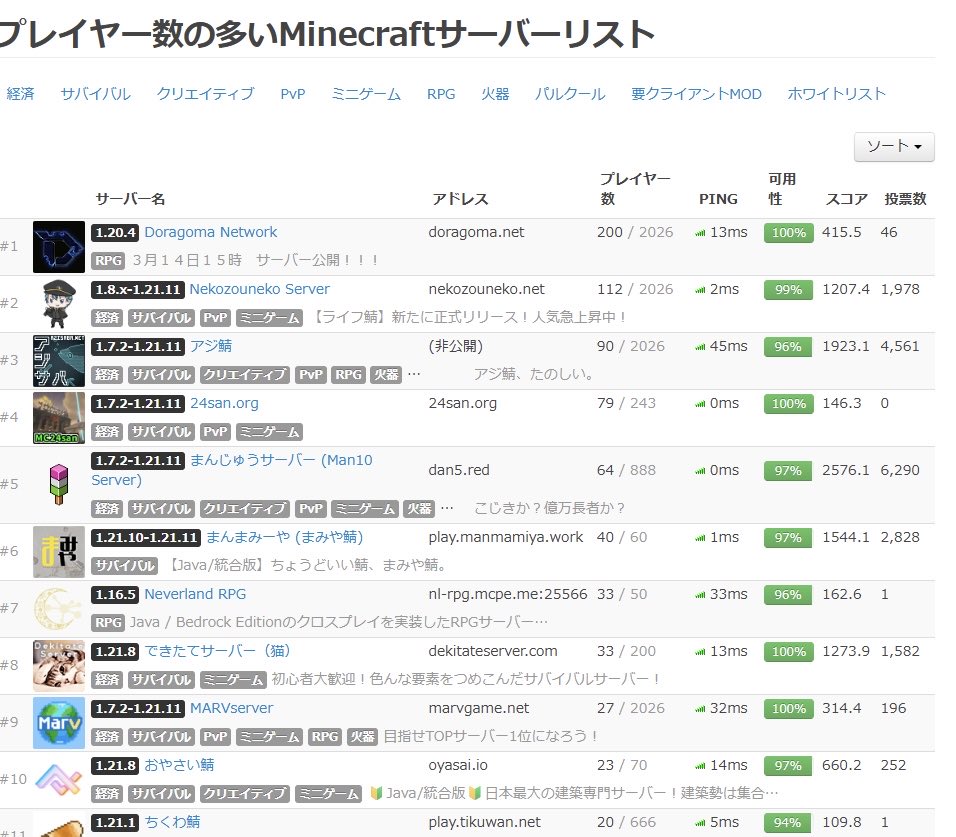Click the 経済 tag in できたてサーバー row

[107, 679]
